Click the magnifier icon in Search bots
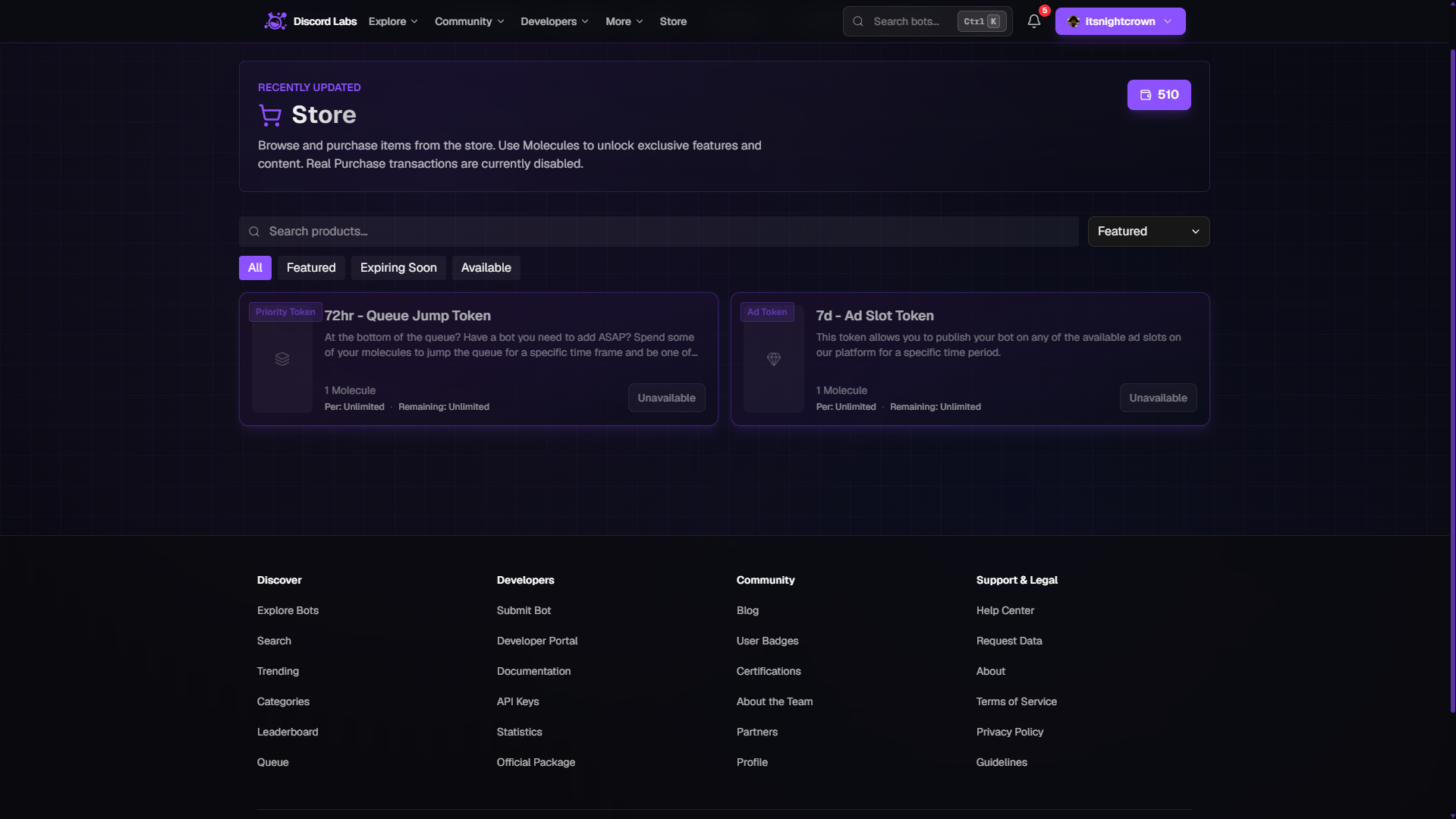Image resolution: width=1456 pixels, height=819 pixels. click(858, 21)
